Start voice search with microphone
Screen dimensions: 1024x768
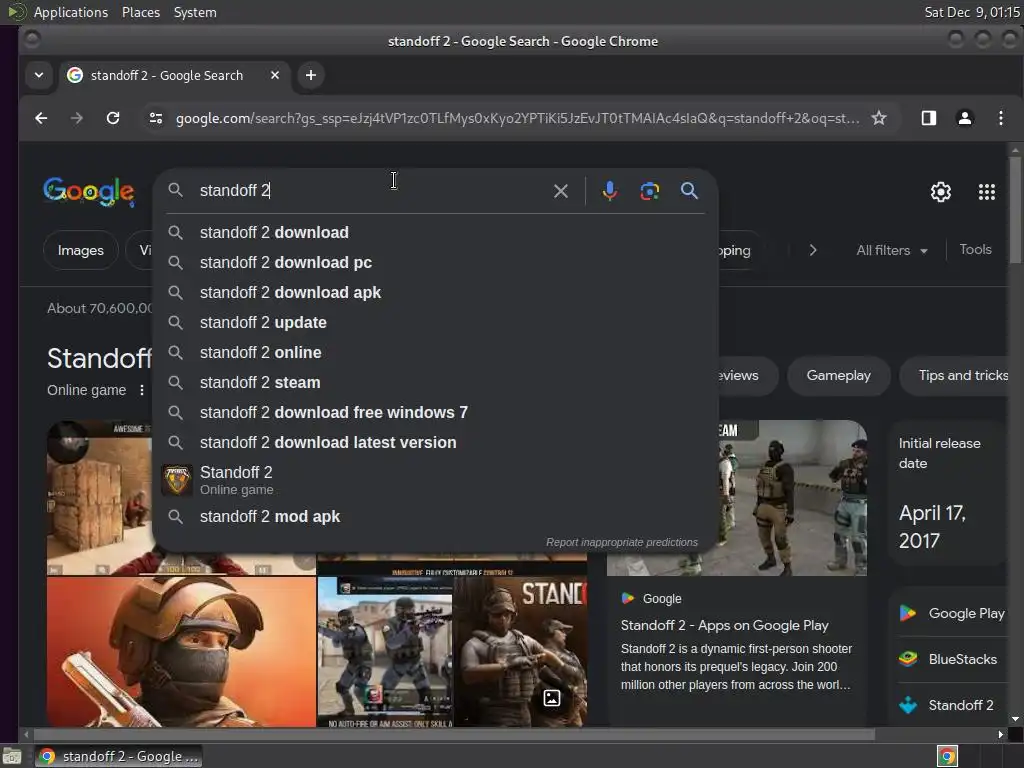point(609,191)
